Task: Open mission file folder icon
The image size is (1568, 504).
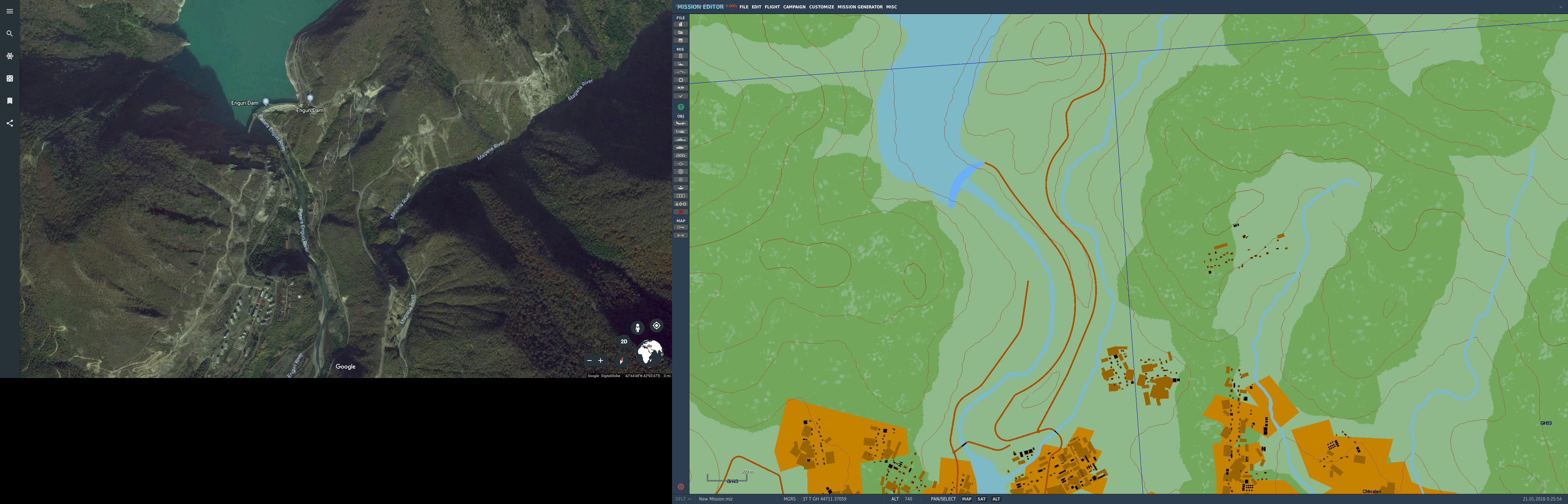Action: pyautogui.click(x=680, y=32)
